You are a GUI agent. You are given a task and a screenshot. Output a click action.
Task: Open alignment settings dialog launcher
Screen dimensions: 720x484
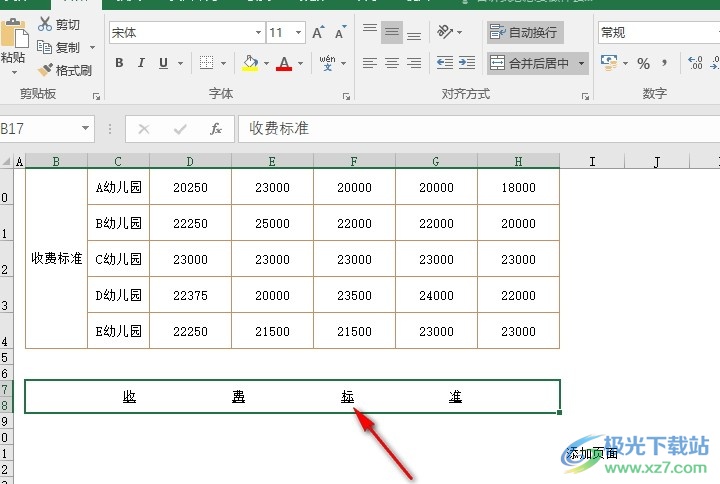[x=585, y=96]
